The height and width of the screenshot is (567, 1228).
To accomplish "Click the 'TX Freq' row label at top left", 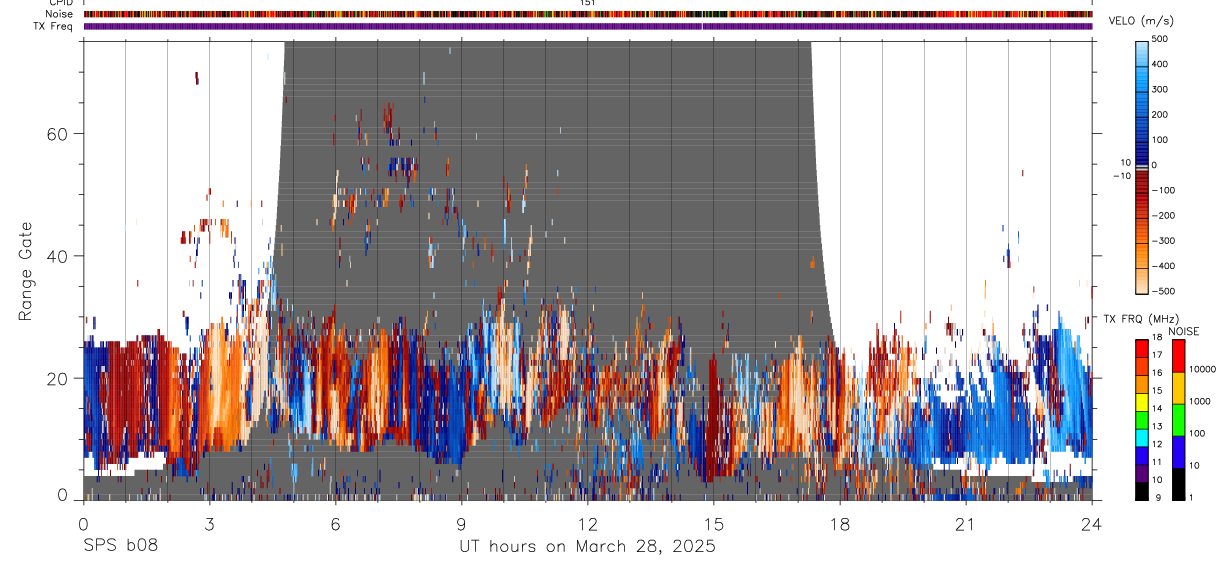I will coord(54,26).
